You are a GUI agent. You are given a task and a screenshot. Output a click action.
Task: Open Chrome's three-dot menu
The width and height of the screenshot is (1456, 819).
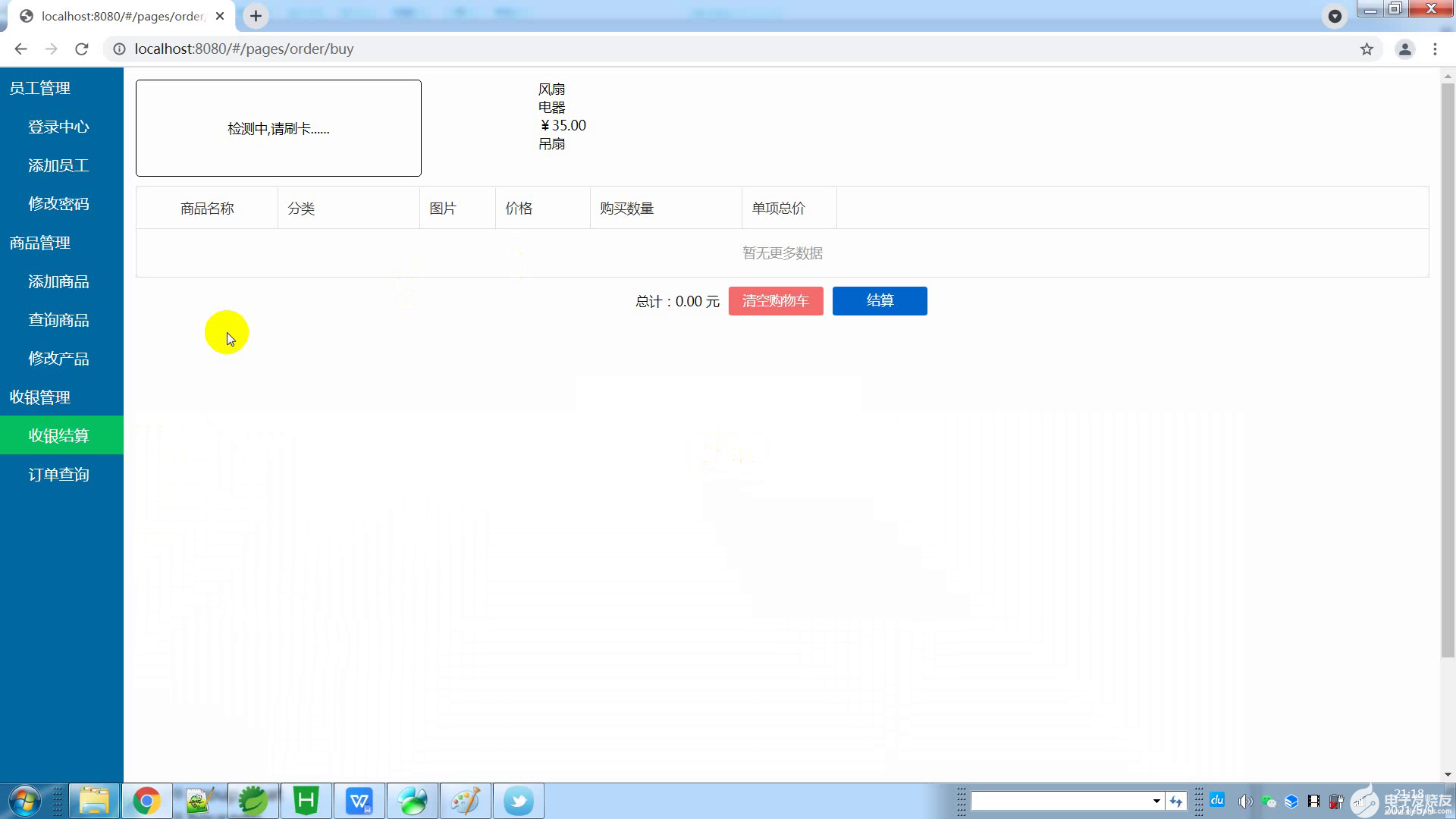tap(1435, 49)
